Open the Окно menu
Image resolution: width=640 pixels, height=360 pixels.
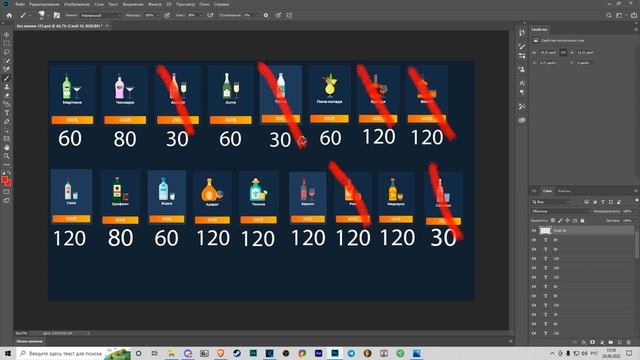[x=204, y=4]
